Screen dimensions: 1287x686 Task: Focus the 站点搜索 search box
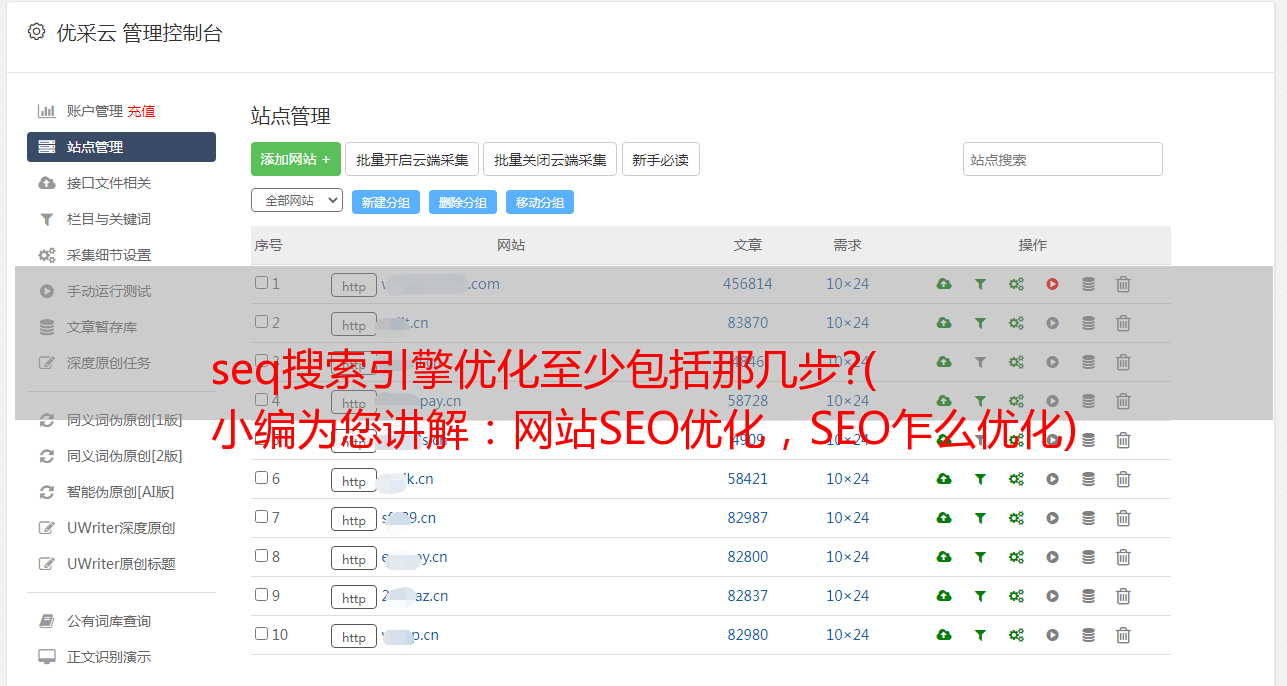click(1063, 159)
